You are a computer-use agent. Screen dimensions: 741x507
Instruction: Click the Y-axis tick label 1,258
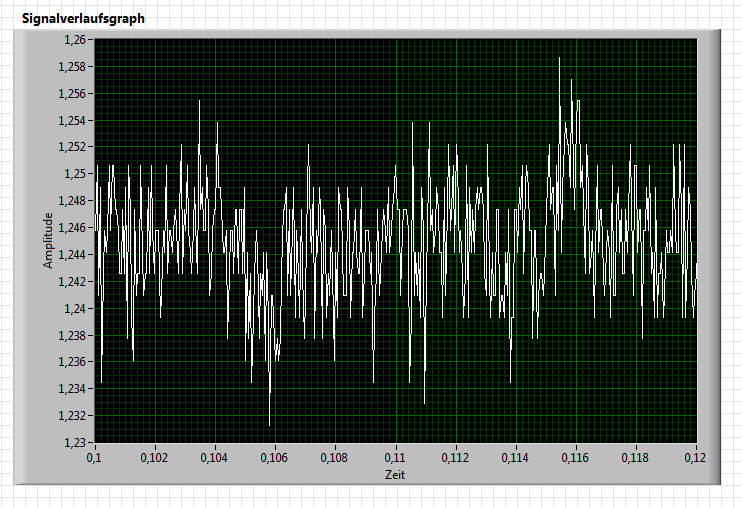[x=72, y=67]
